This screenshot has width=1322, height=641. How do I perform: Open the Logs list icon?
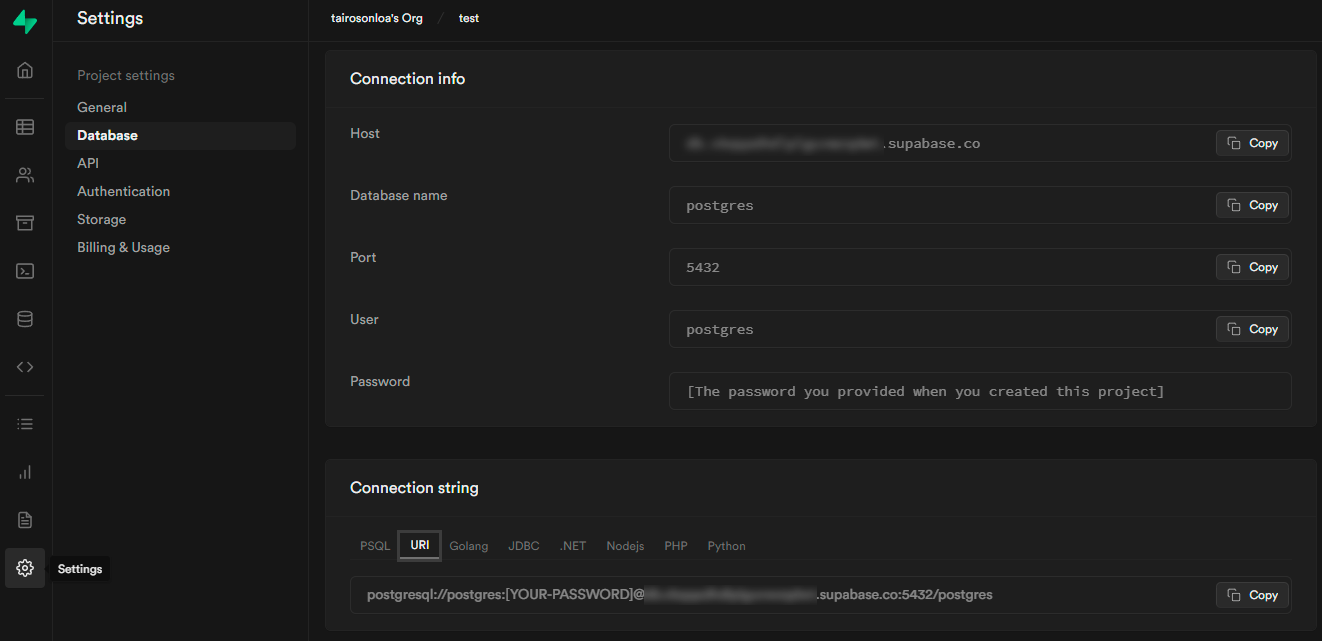click(x=24, y=423)
